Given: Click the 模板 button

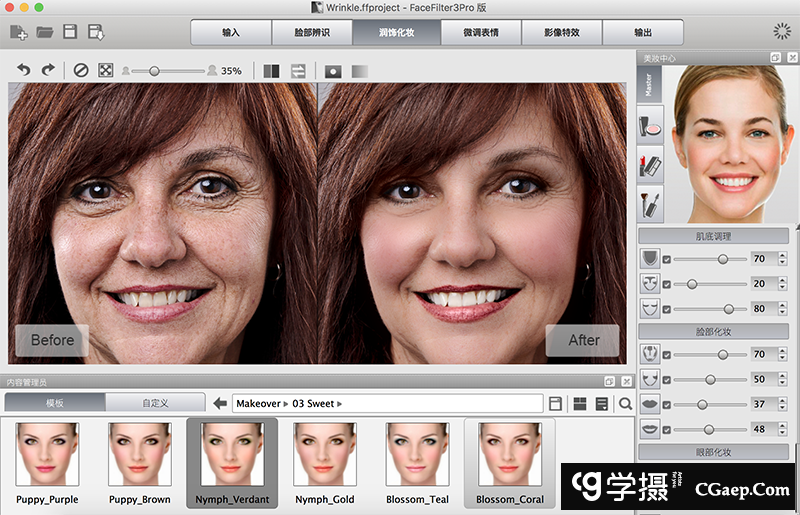Looking at the screenshot, I should 54,403.
